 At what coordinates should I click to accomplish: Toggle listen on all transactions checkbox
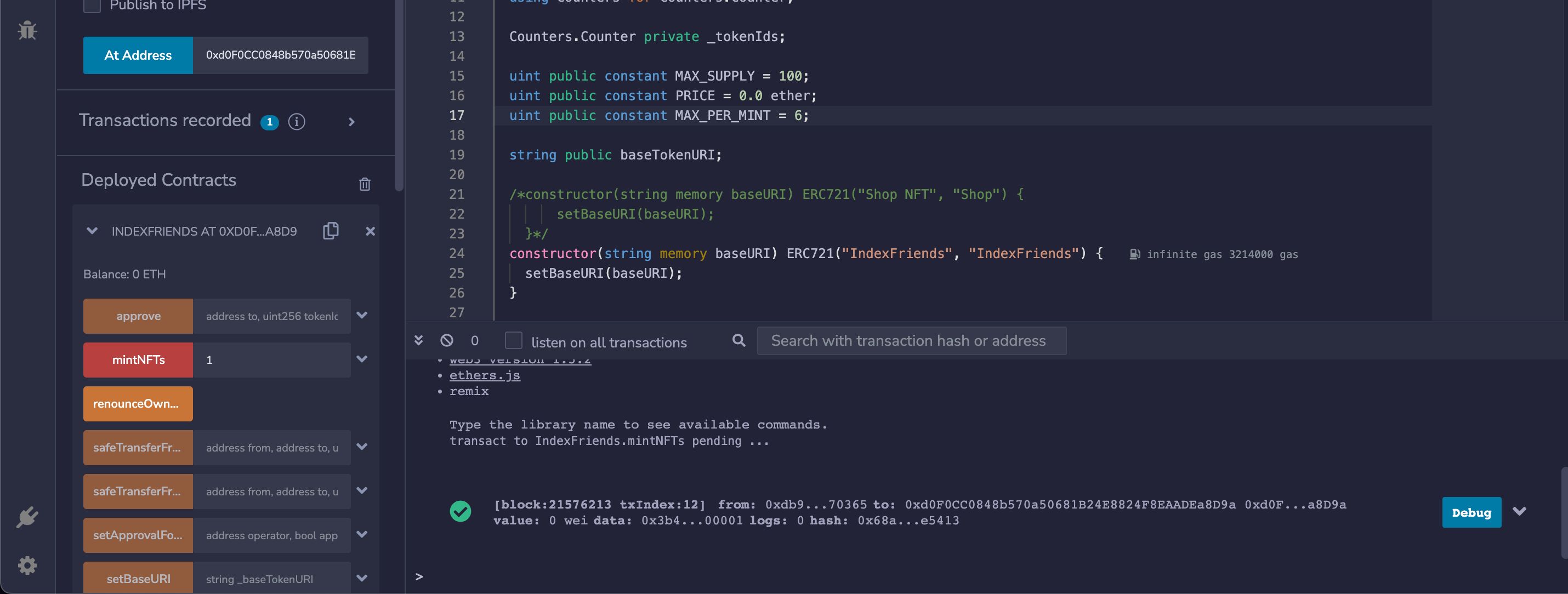coord(513,341)
